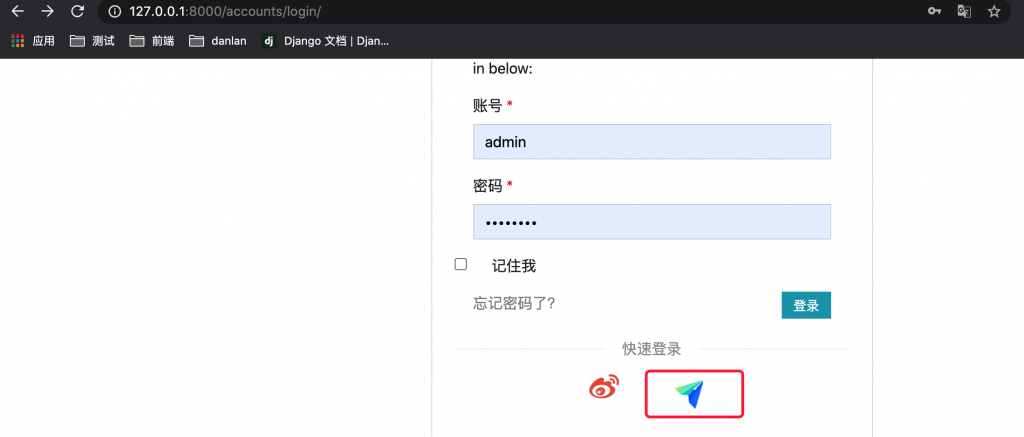Open the 应用 apps shortcut

33,41
